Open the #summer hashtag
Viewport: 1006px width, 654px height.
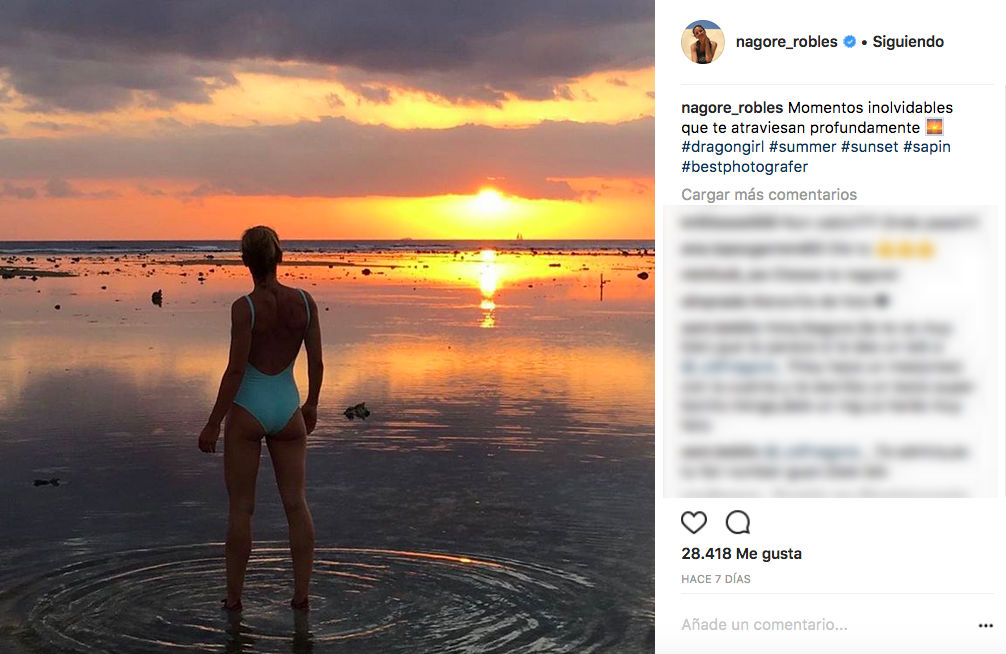802,147
